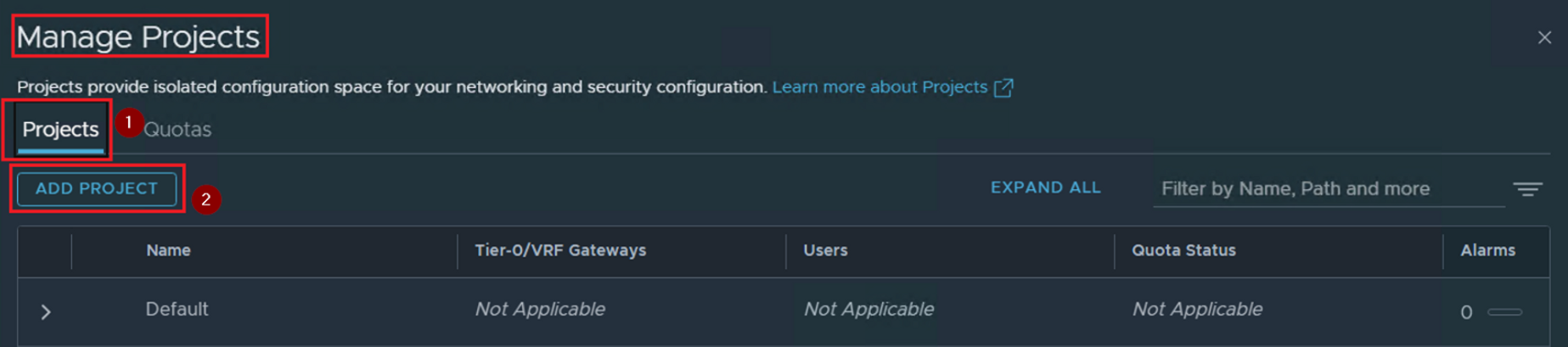Viewport: 1568px width, 347px height.
Task: Close the Manage Projects dialog
Action: click(1544, 37)
